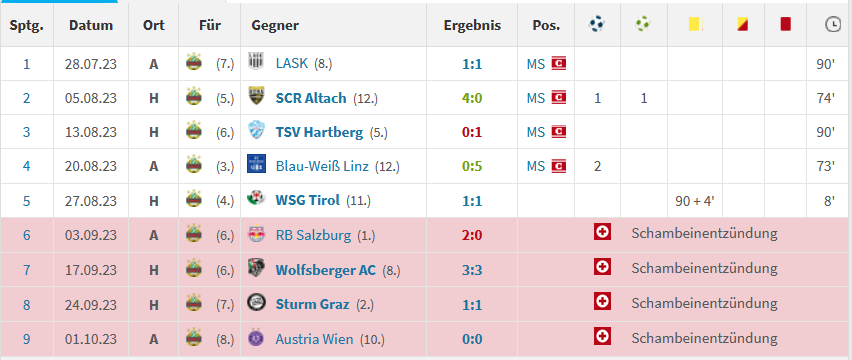Click the SCR Altach club crest
852x360 pixels.
click(256, 97)
